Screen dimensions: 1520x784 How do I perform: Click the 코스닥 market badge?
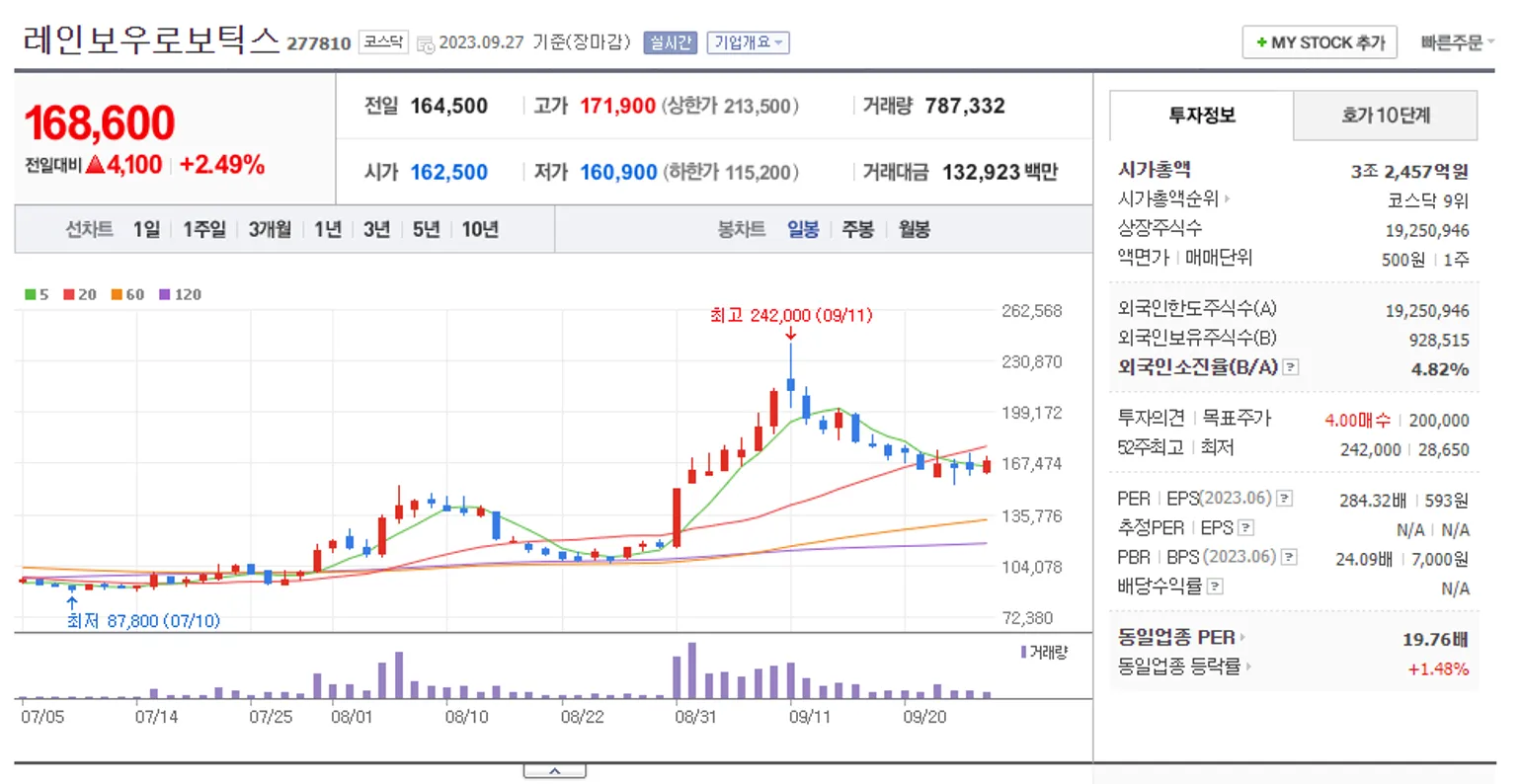point(383,42)
